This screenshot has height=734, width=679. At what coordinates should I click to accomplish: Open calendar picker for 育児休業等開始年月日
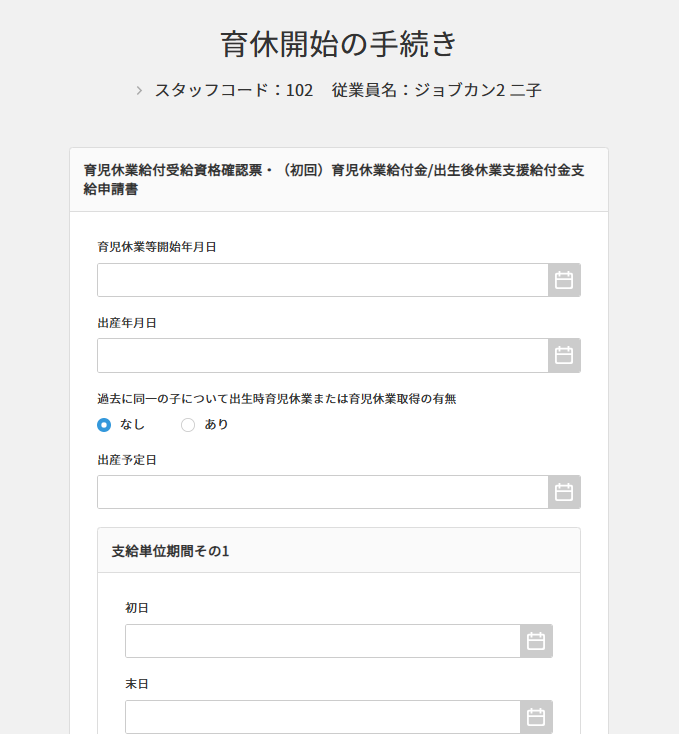click(x=564, y=280)
